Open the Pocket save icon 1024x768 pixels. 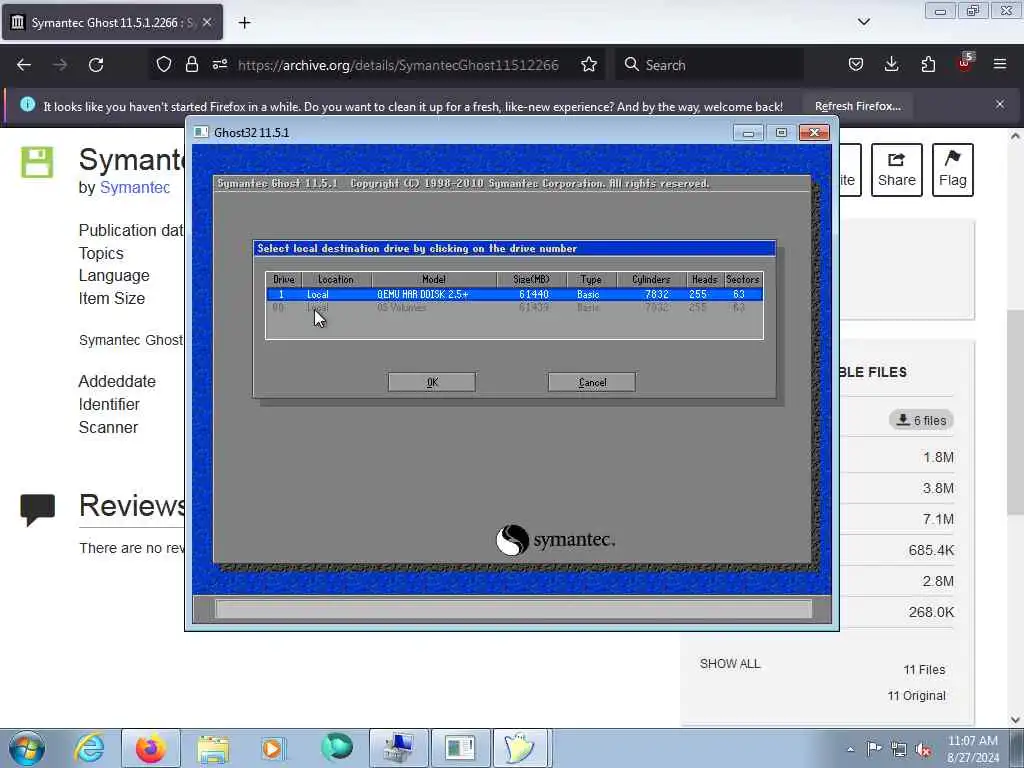856,65
